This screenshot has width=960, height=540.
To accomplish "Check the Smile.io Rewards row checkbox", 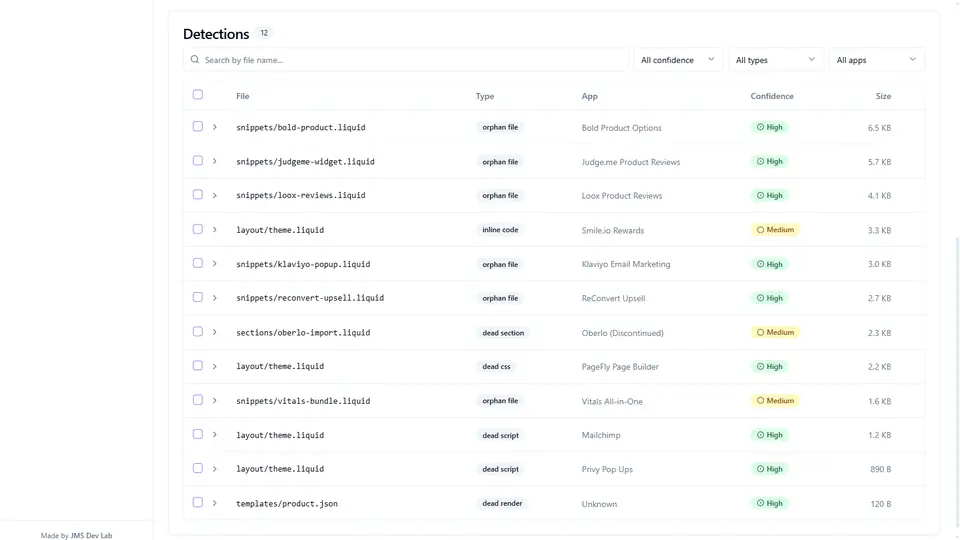I will pyautogui.click(x=198, y=229).
